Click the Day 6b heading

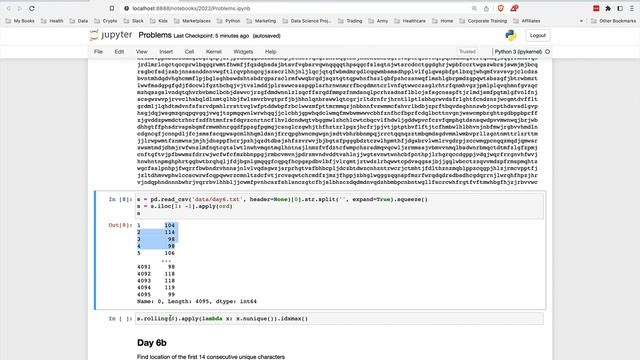(x=152, y=343)
